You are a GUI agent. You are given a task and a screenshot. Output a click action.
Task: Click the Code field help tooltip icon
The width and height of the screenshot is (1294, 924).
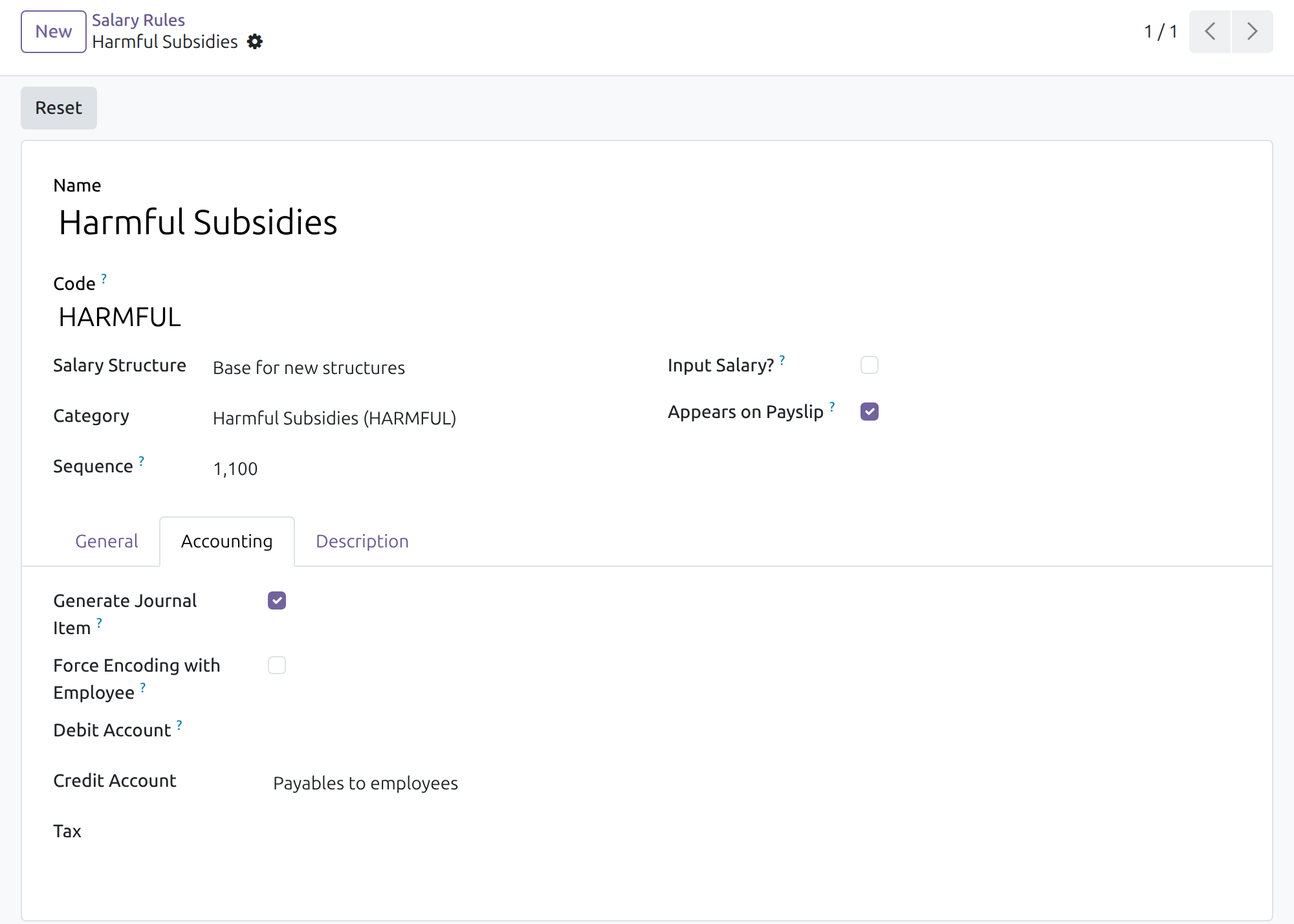pos(104,278)
